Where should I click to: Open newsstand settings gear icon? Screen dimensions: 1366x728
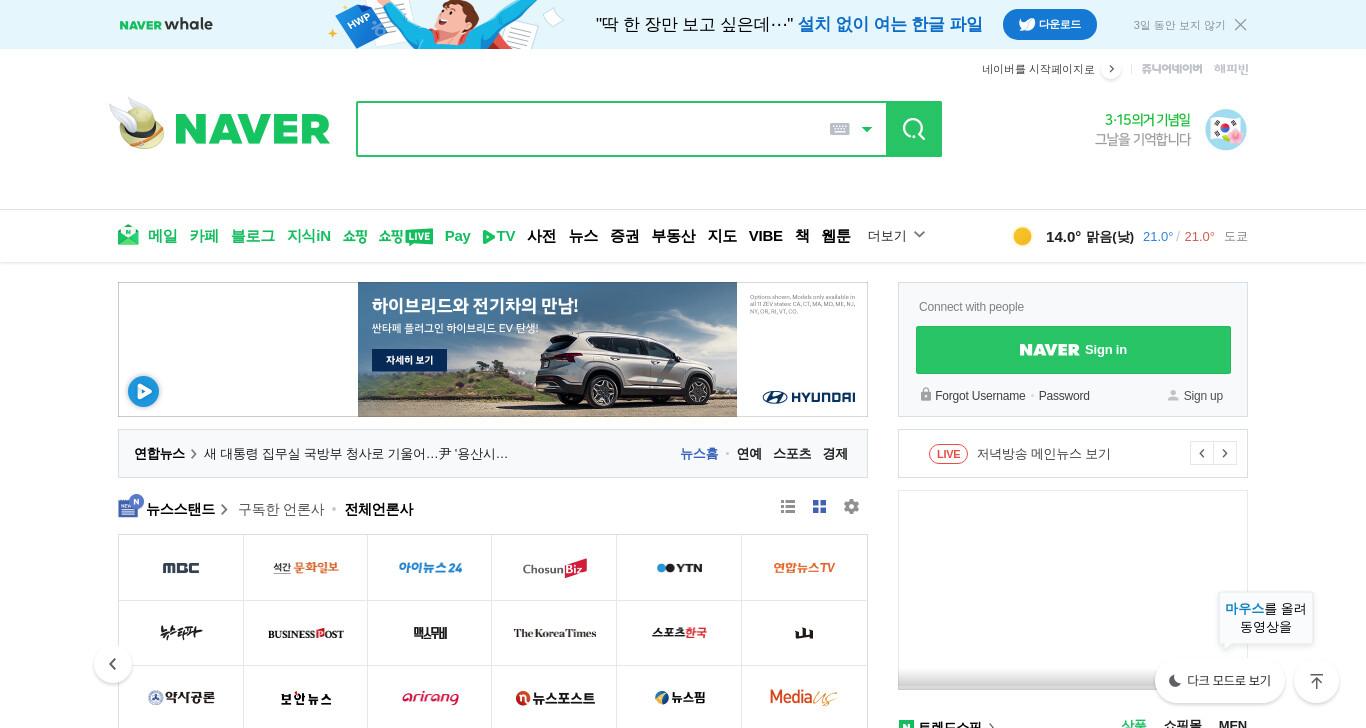851,507
